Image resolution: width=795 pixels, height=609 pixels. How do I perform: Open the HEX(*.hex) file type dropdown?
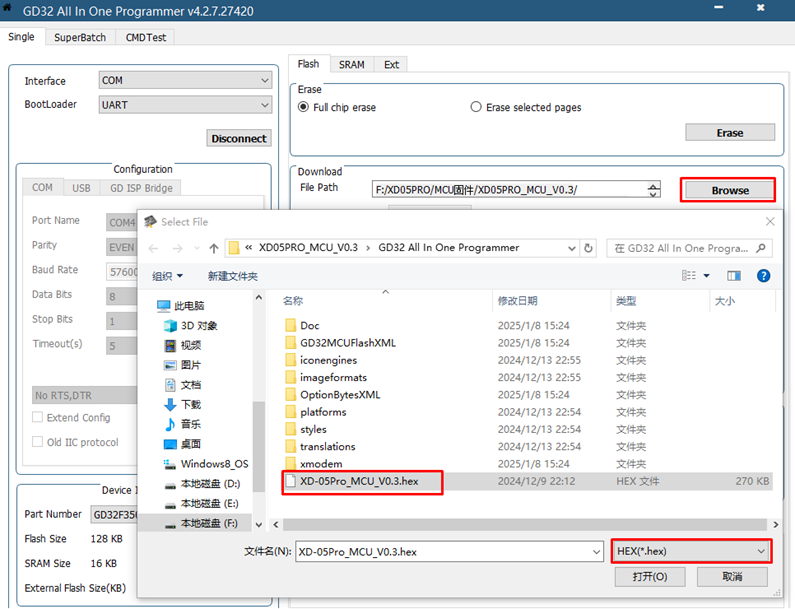[x=691, y=551]
